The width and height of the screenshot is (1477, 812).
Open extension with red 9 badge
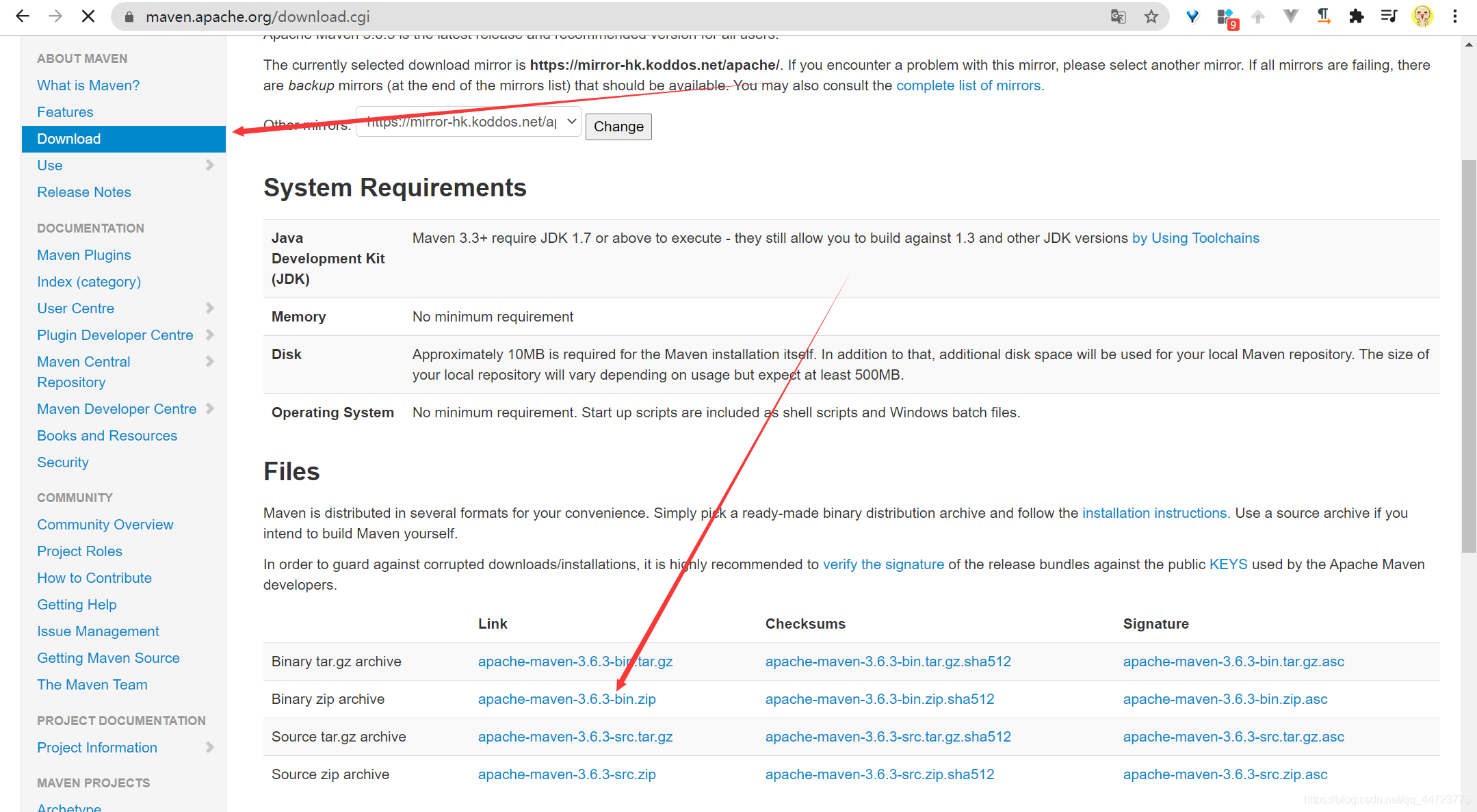tap(1227, 18)
